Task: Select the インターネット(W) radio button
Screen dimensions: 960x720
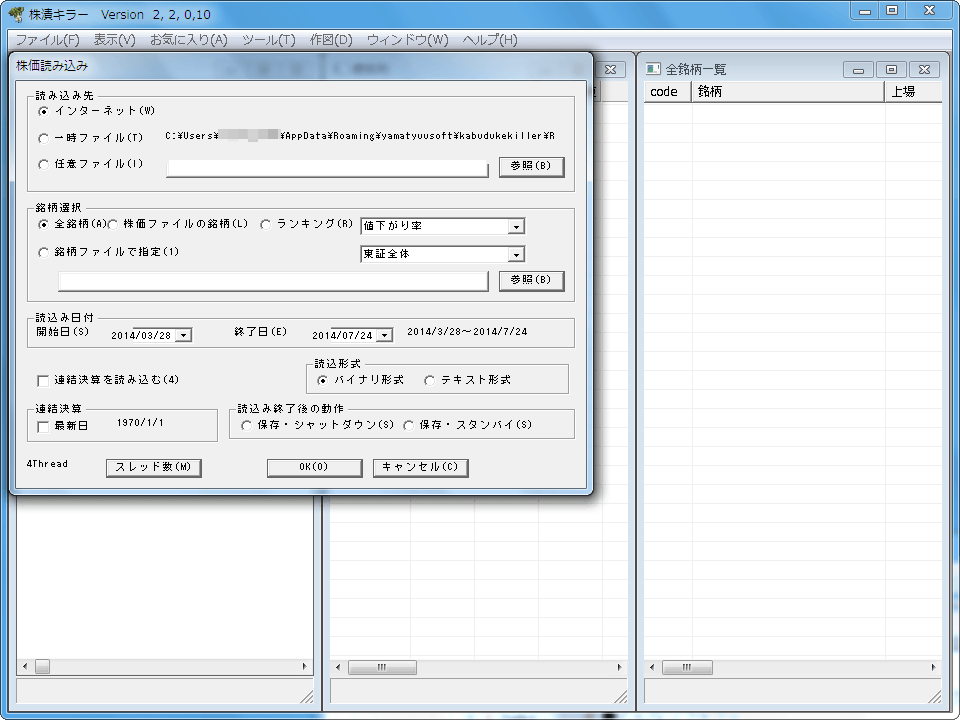Action: [43, 111]
